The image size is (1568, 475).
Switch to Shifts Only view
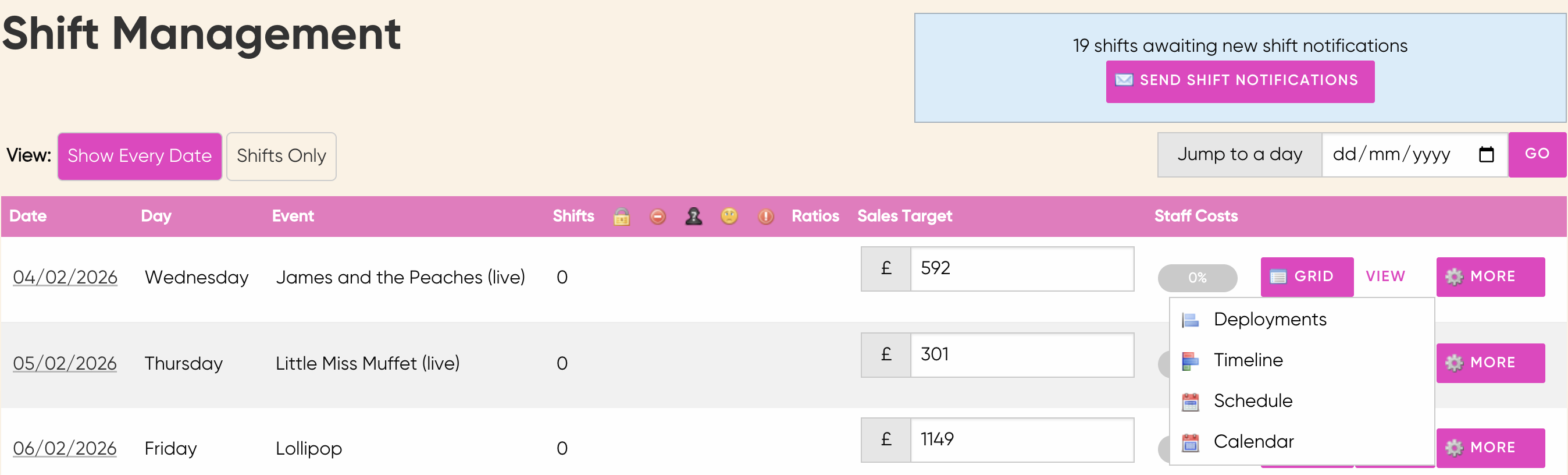[x=281, y=157]
